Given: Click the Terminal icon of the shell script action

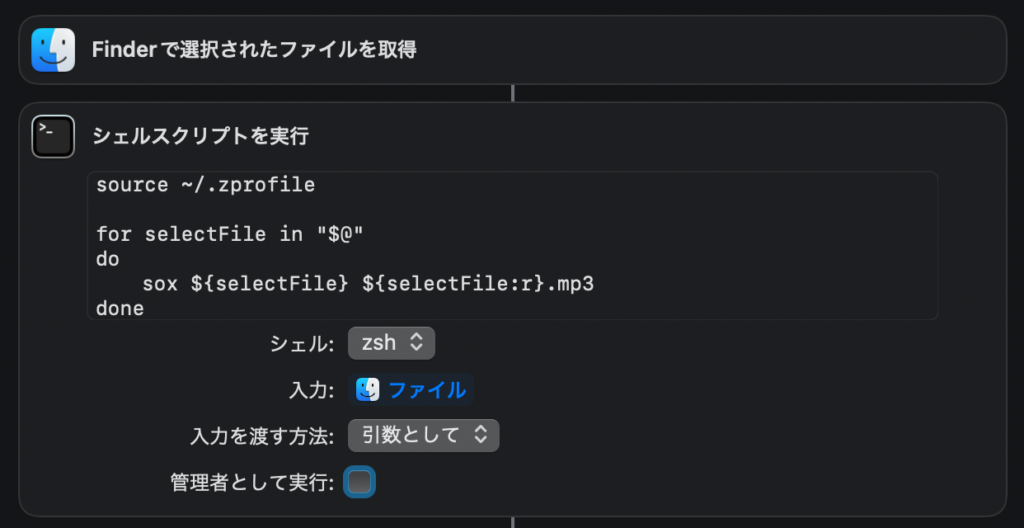Looking at the screenshot, I should tap(53, 136).
